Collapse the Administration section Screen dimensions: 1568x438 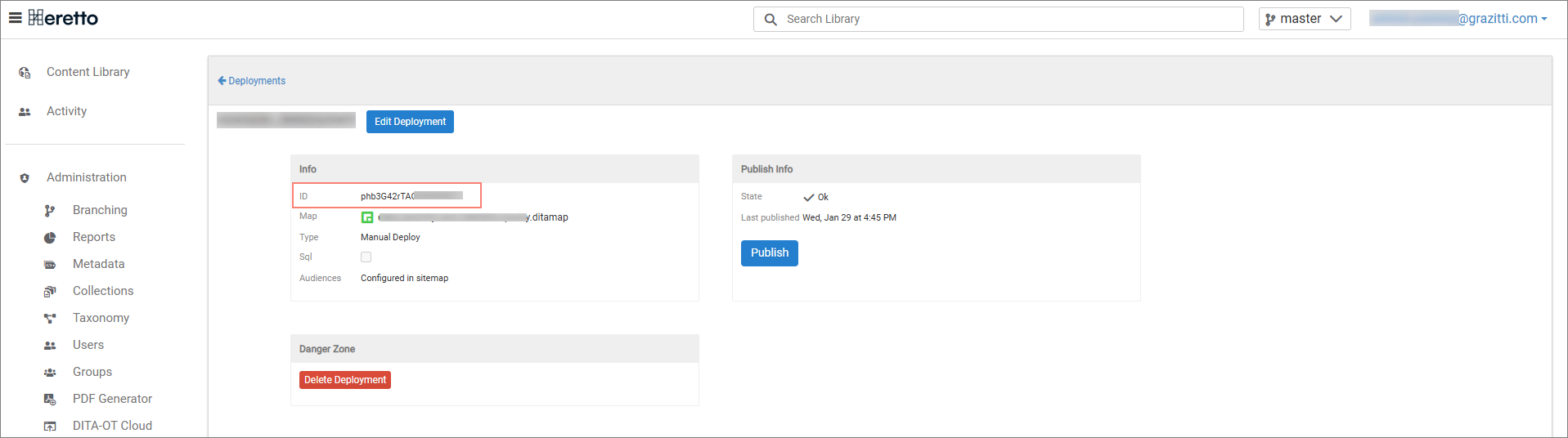87,177
